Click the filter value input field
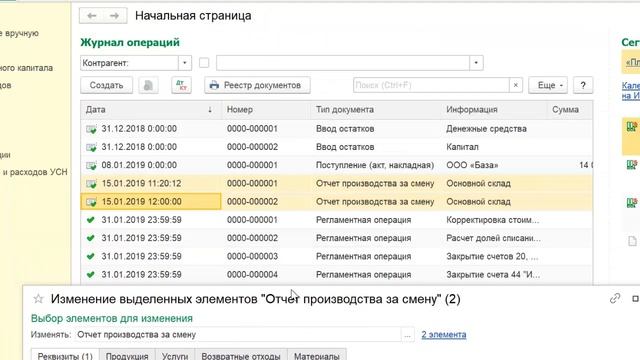 pyautogui.click(x=343, y=63)
